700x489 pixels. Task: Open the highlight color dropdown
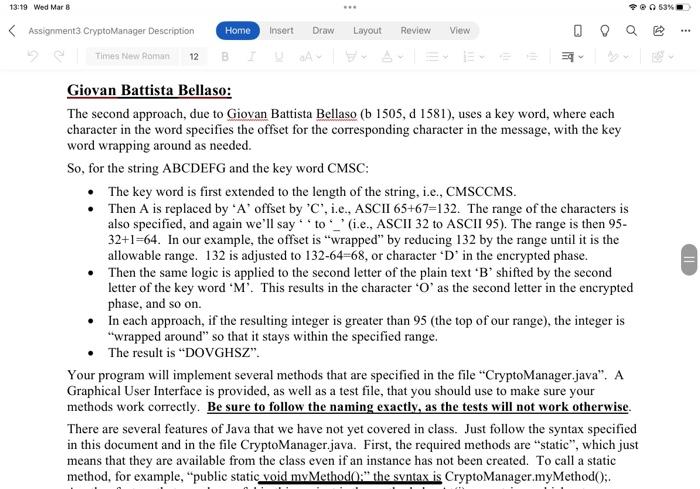356,57
